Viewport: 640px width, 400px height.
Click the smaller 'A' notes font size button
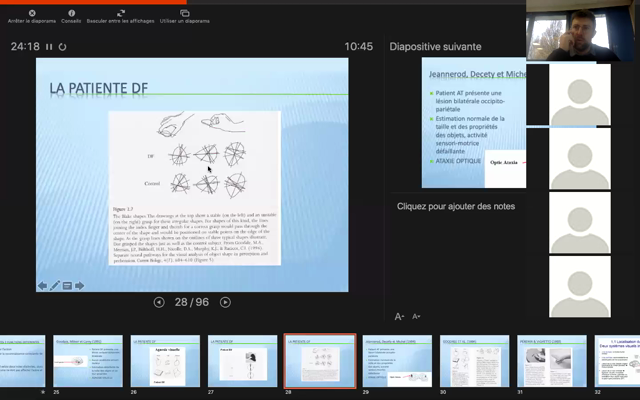click(416, 316)
